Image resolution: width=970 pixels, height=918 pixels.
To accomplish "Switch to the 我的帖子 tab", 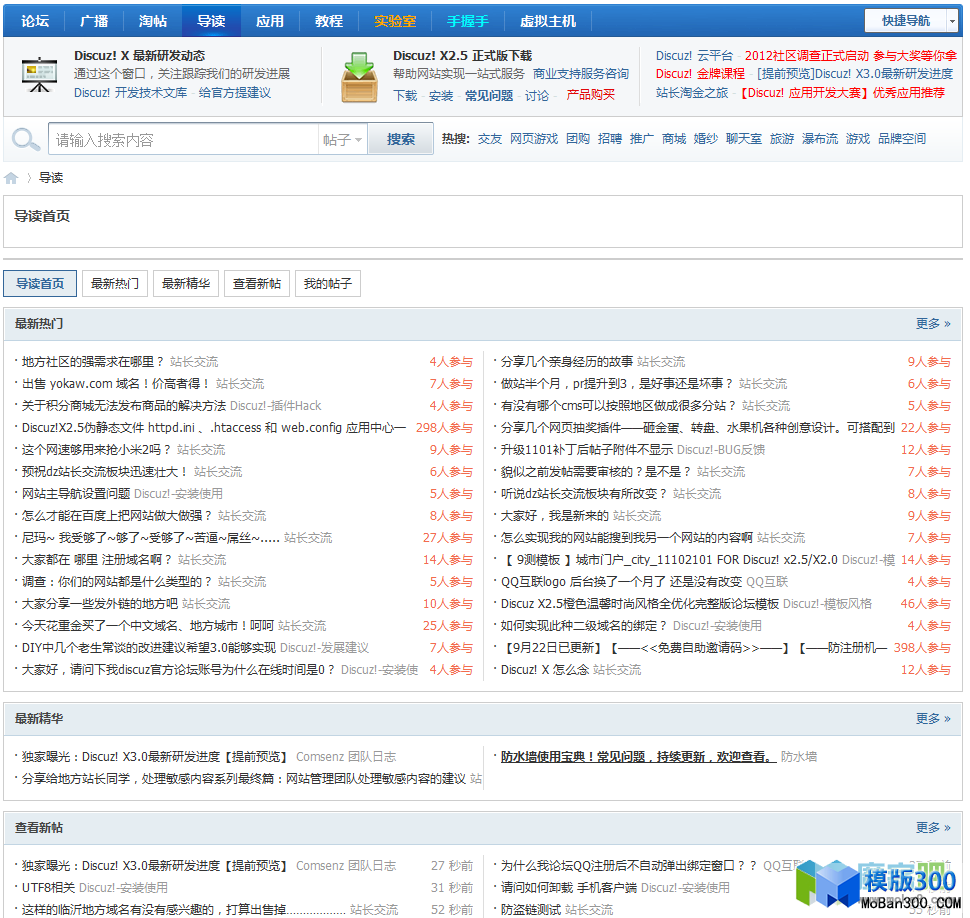I will coord(328,283).
